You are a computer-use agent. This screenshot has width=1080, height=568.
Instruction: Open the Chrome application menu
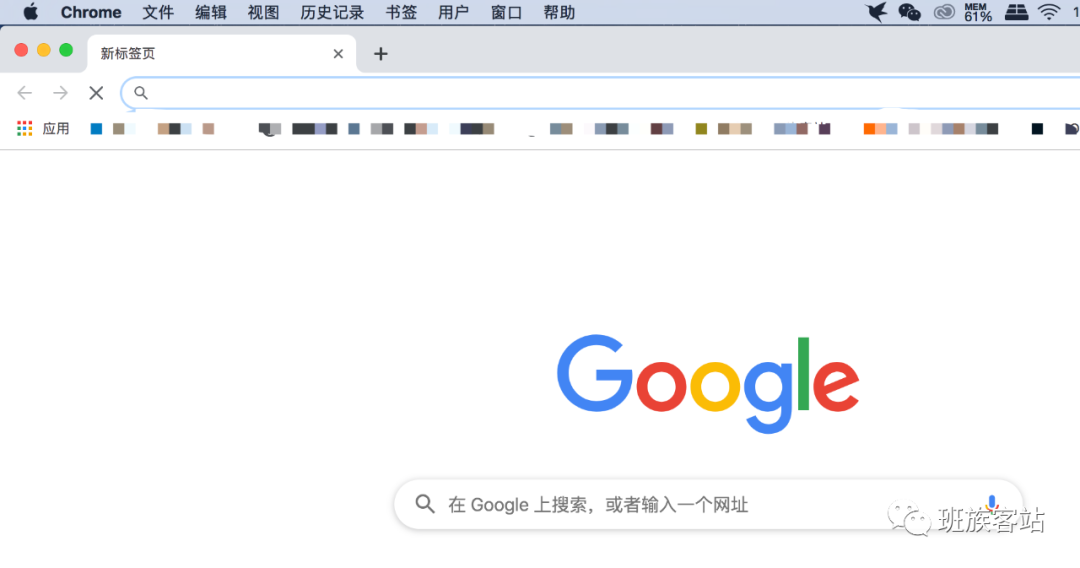91,12
